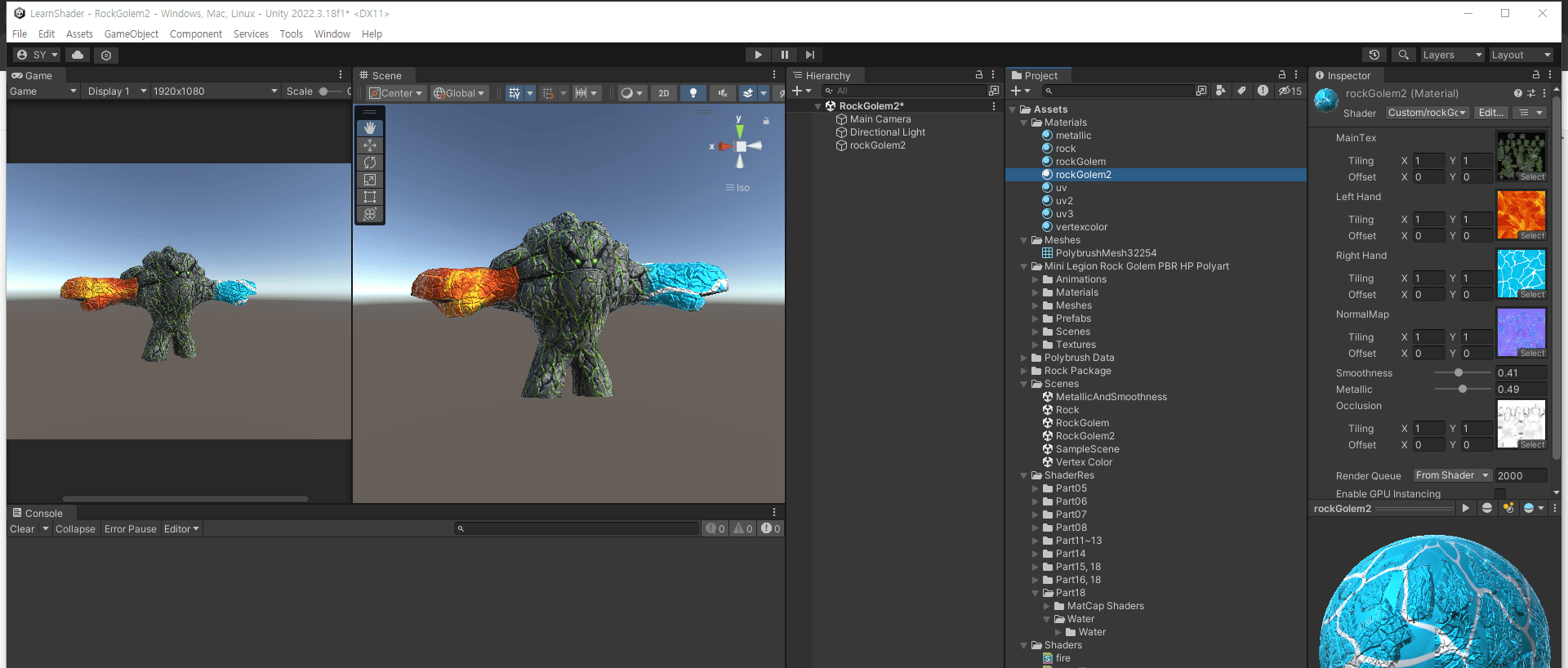Toggle scene audio mute button
This screenshot has height=668, width=1568.
(723, 93)
